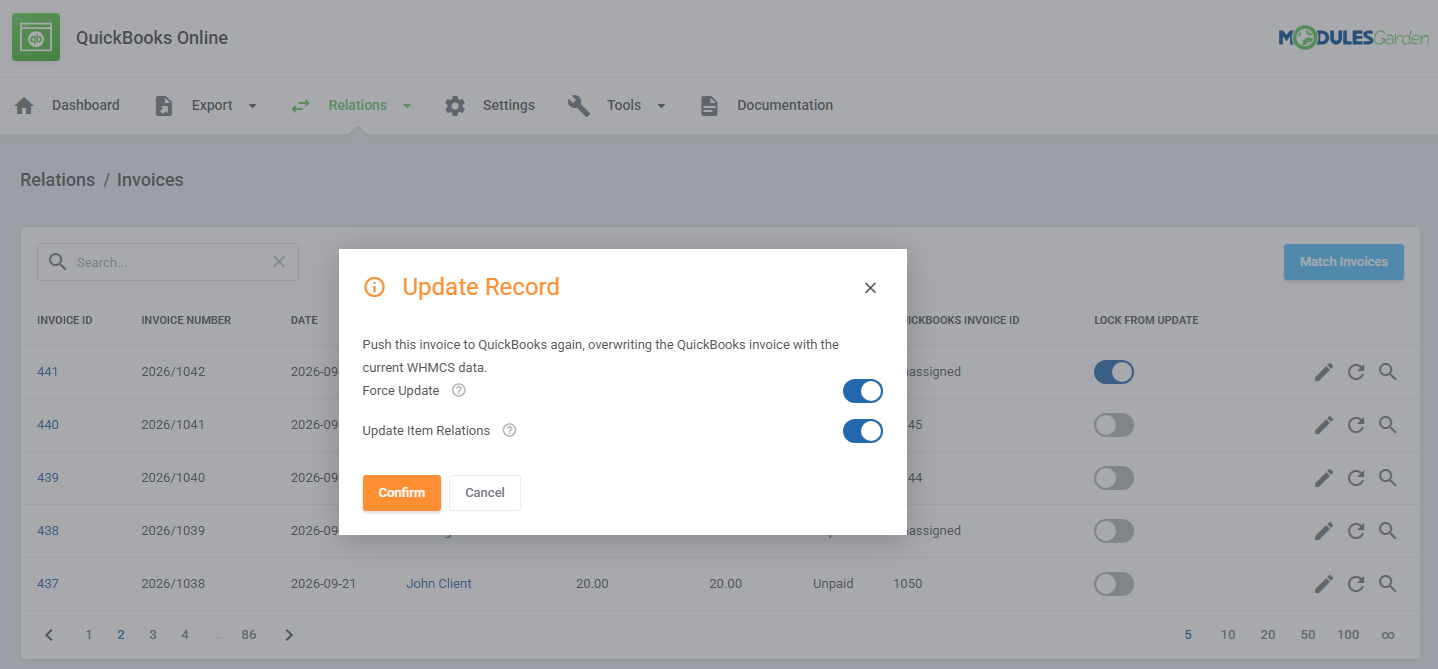Click the Tools wrench icon

coord(579,105)
